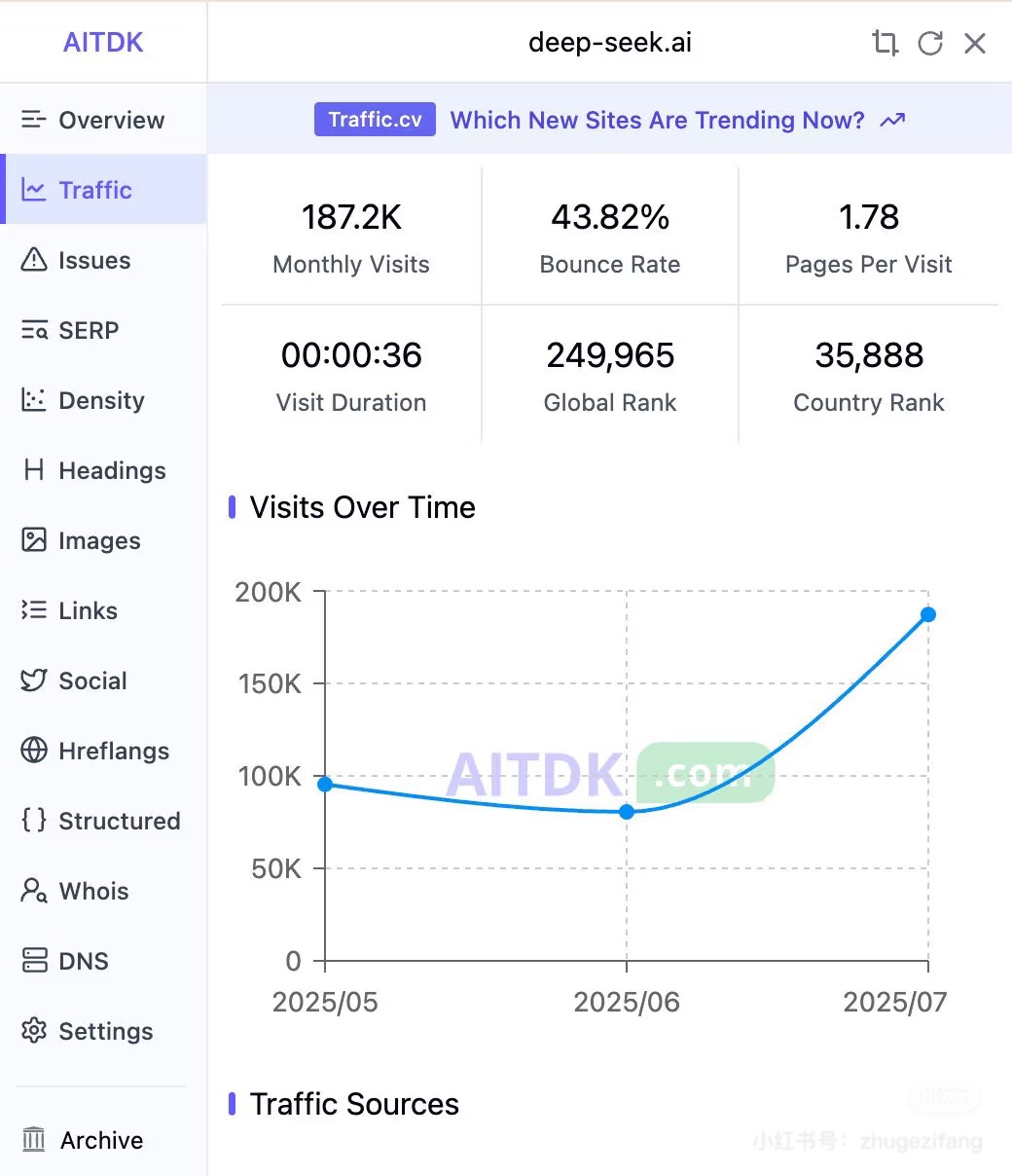This screenshot has width=1012, height=1176.
Task: Click the 2025/05 data point on chart
Action: tap(325, 785)
